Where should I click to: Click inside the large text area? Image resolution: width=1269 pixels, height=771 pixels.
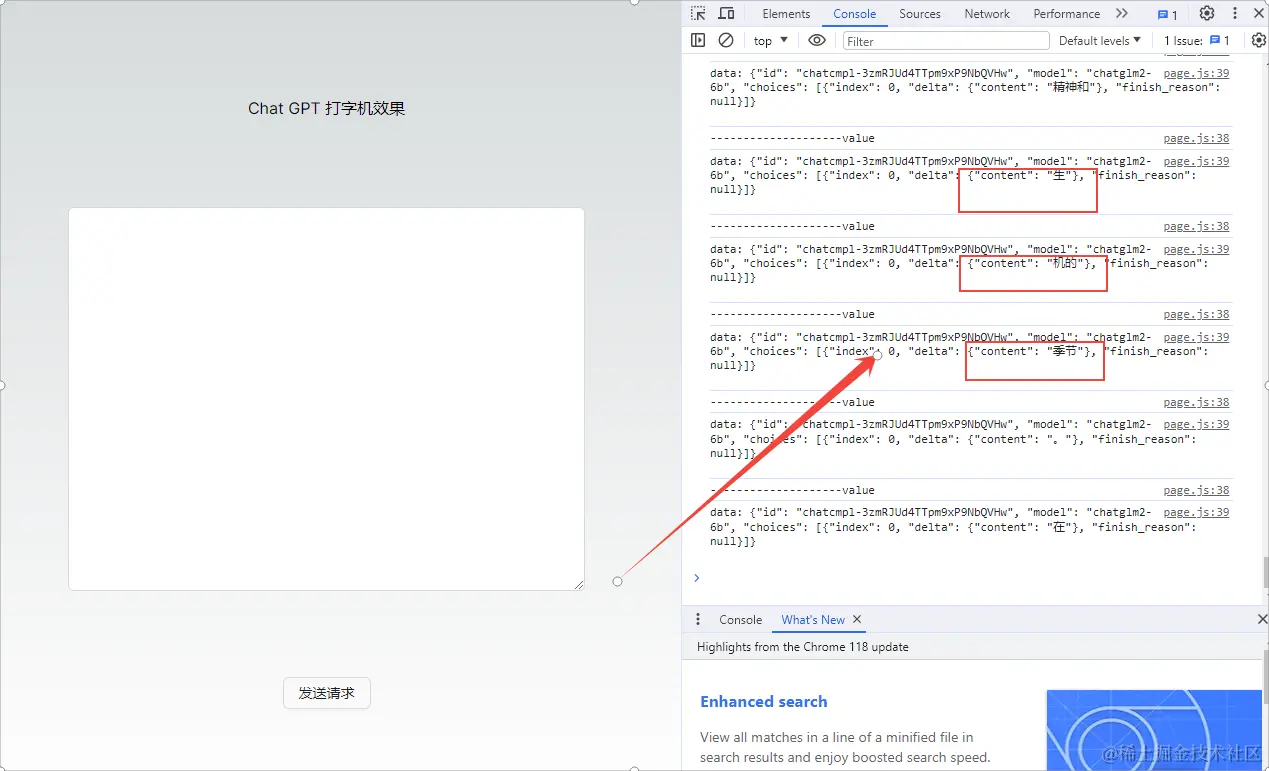click(x=326, y=399)
